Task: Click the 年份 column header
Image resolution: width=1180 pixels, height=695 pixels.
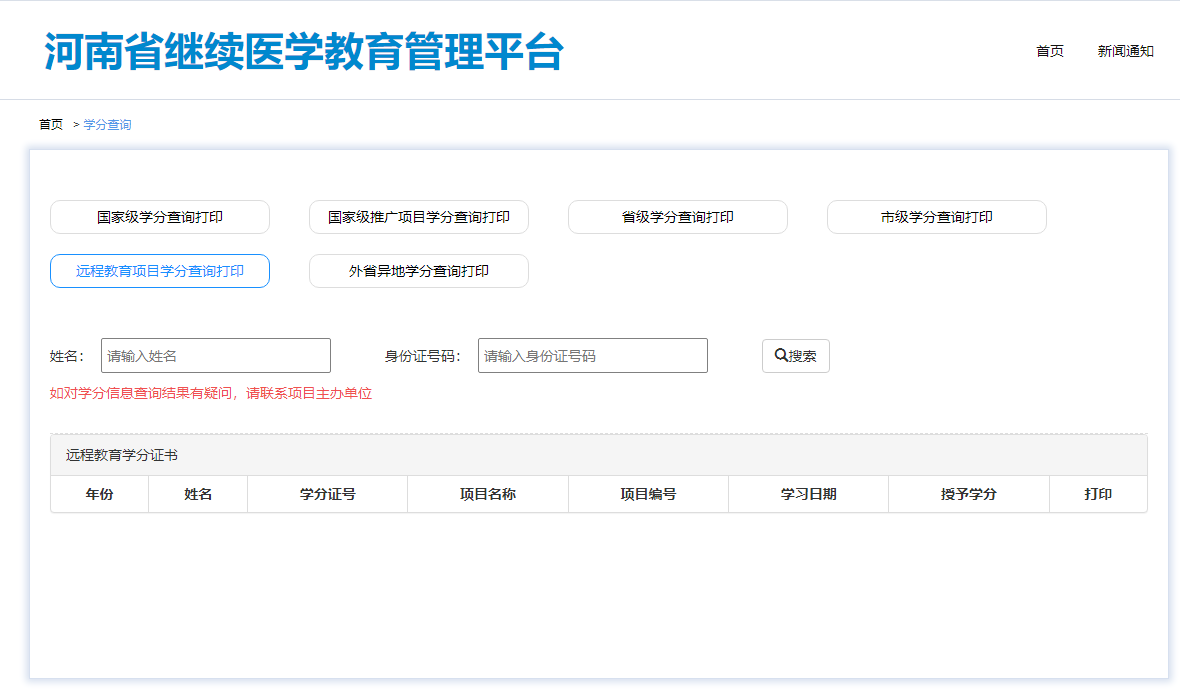Action: (x=99, y=494)
